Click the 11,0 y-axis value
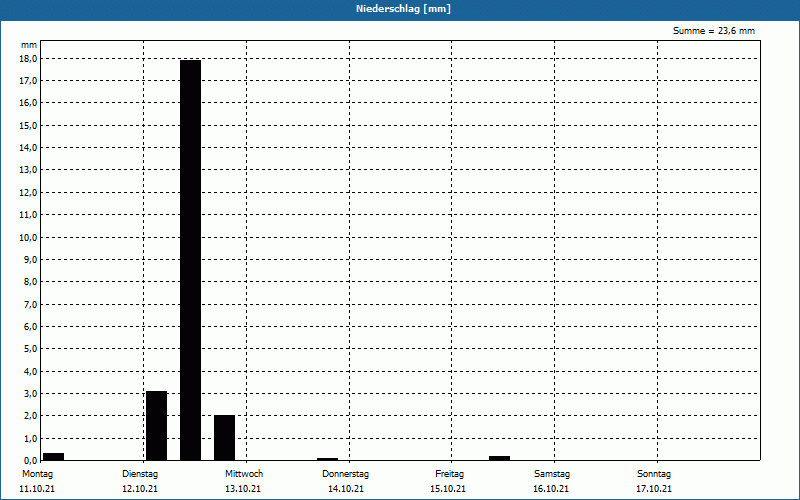800x500 pixels. (29, 215)
